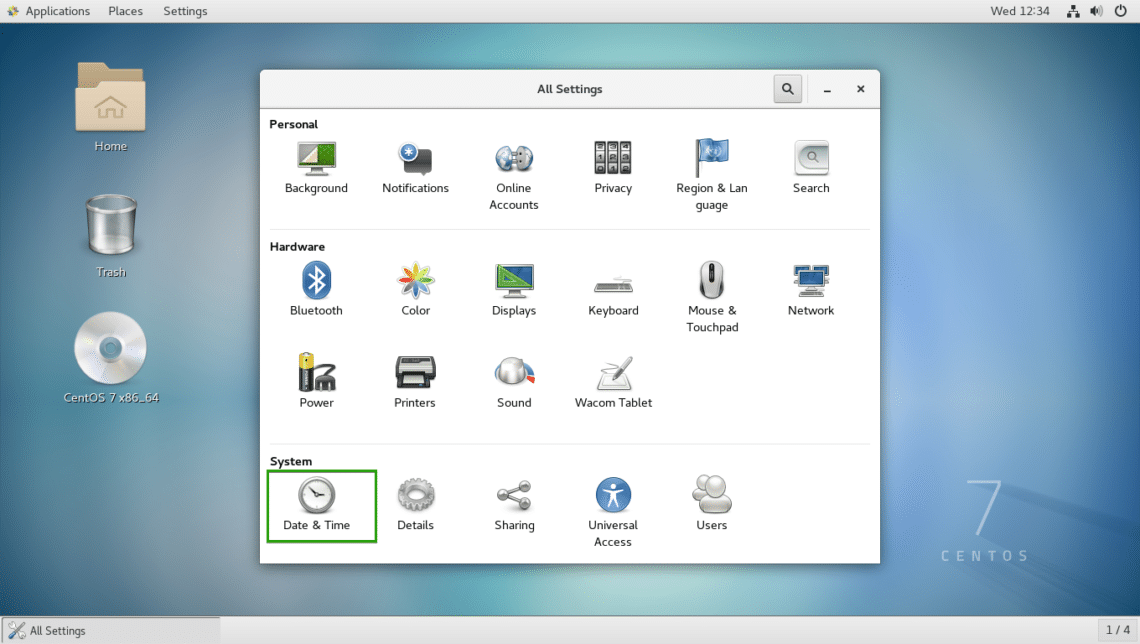Open Power settings
The width and height of the screenshot is (1140, 644).
click(316, 380)
